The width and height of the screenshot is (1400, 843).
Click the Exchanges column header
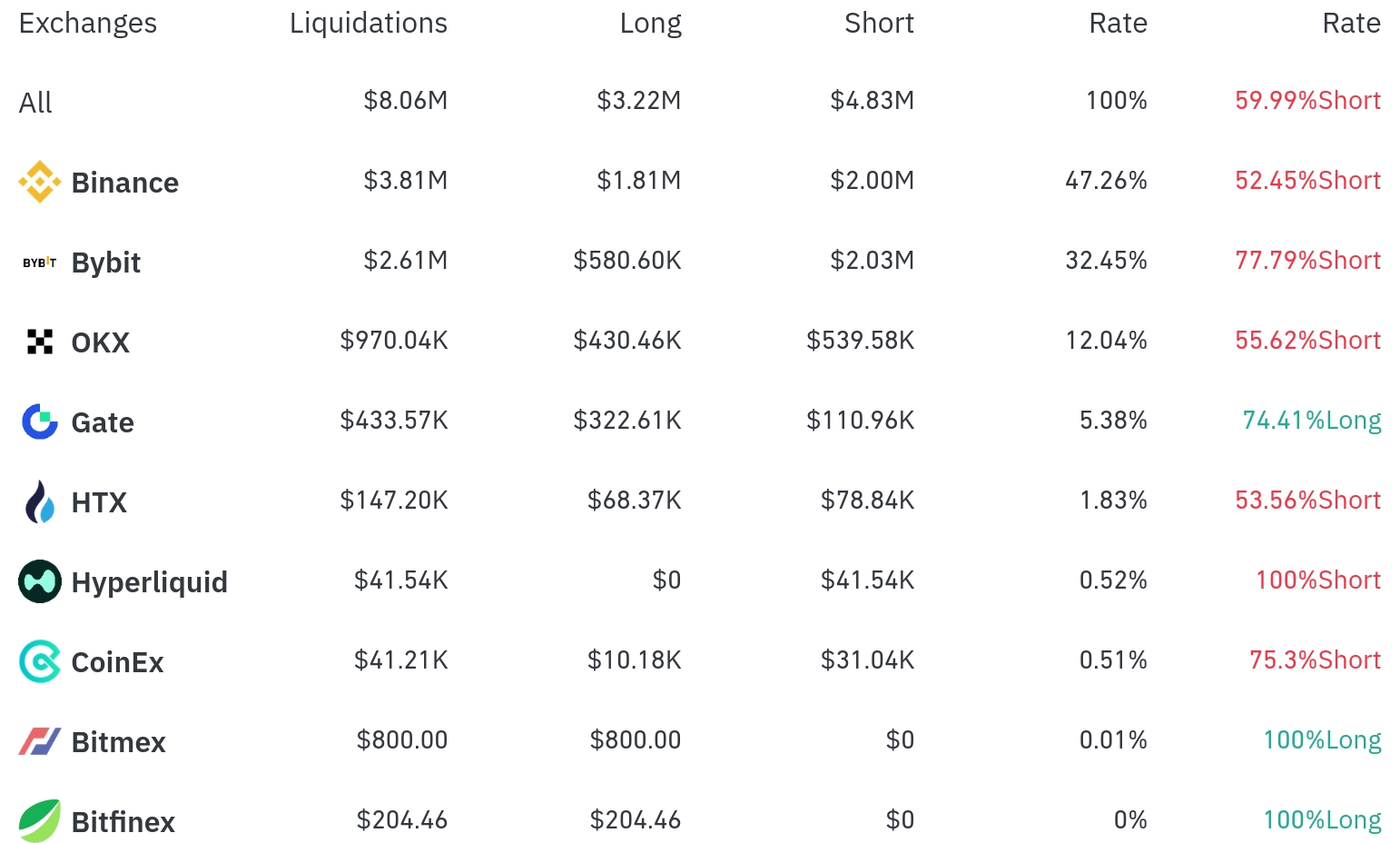[x=88, y=24]
